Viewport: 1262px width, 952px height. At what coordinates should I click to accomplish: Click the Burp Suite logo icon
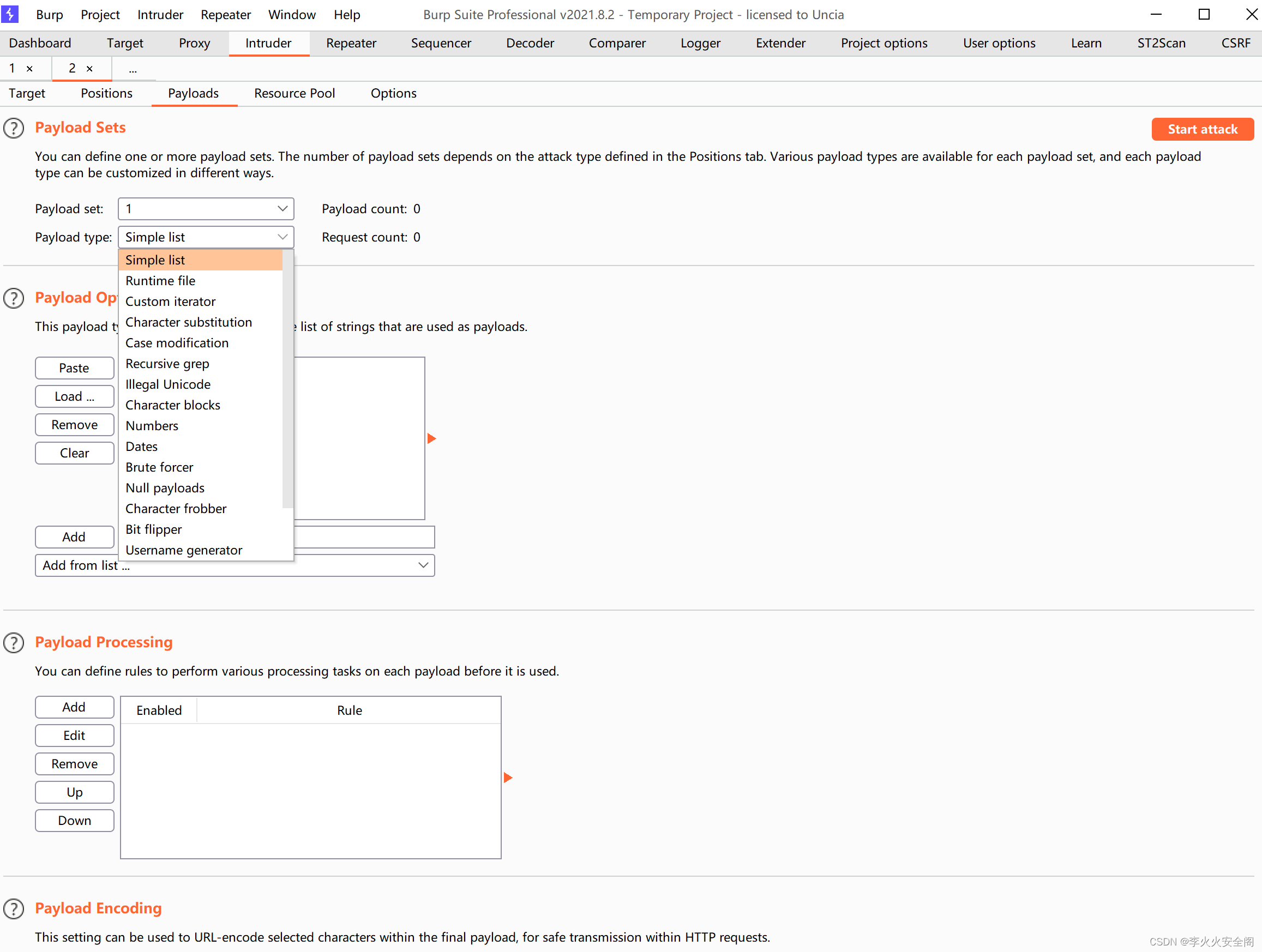click(10, 14)
